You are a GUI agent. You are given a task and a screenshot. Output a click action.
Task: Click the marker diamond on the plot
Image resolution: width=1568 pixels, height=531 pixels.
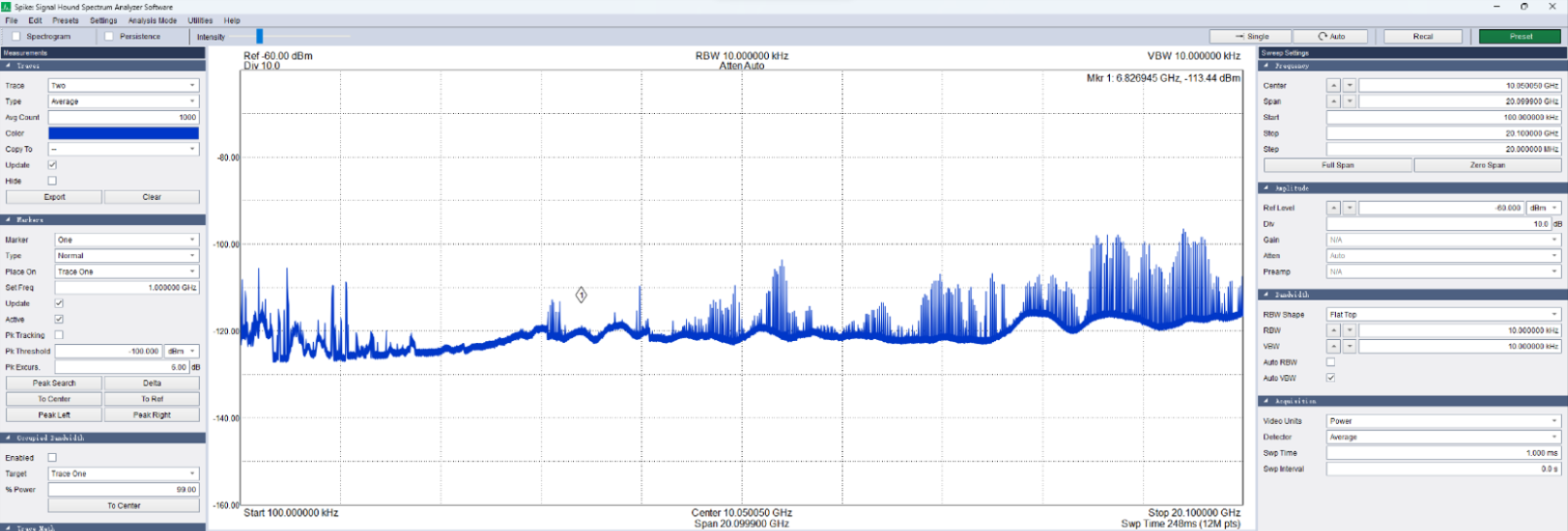click(x=581, y=294)
